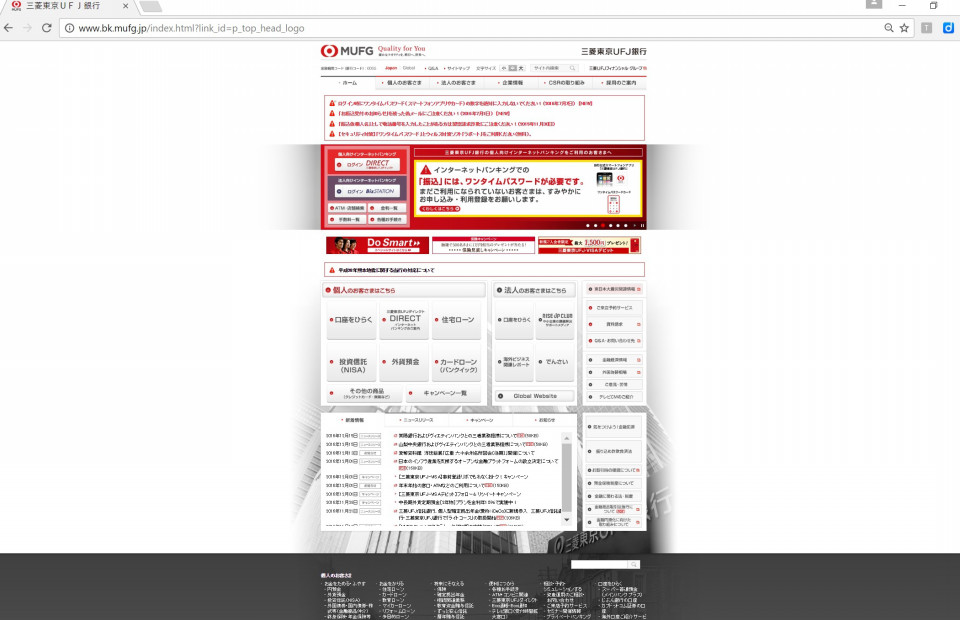Open the DIRECT internet banking tile
This screenshot has height=620, width=960.
point(403,320)
